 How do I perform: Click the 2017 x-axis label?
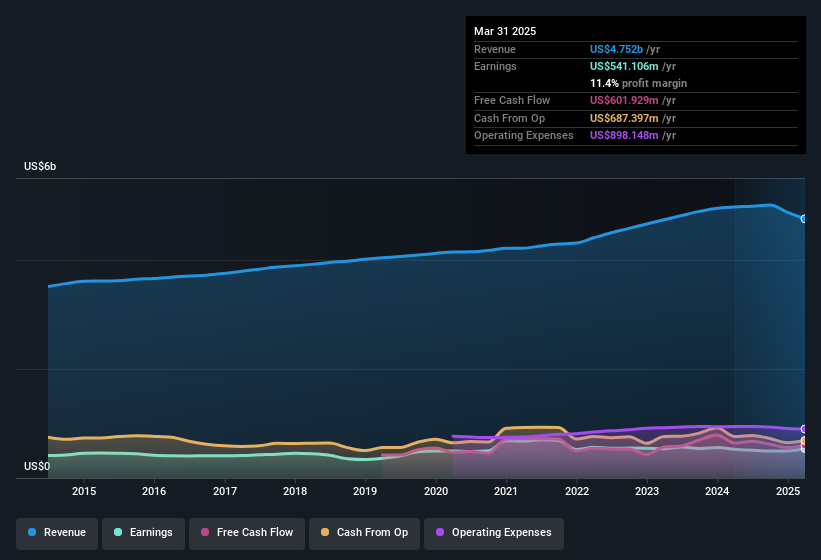pyautogui.click(x=225, y=491)
